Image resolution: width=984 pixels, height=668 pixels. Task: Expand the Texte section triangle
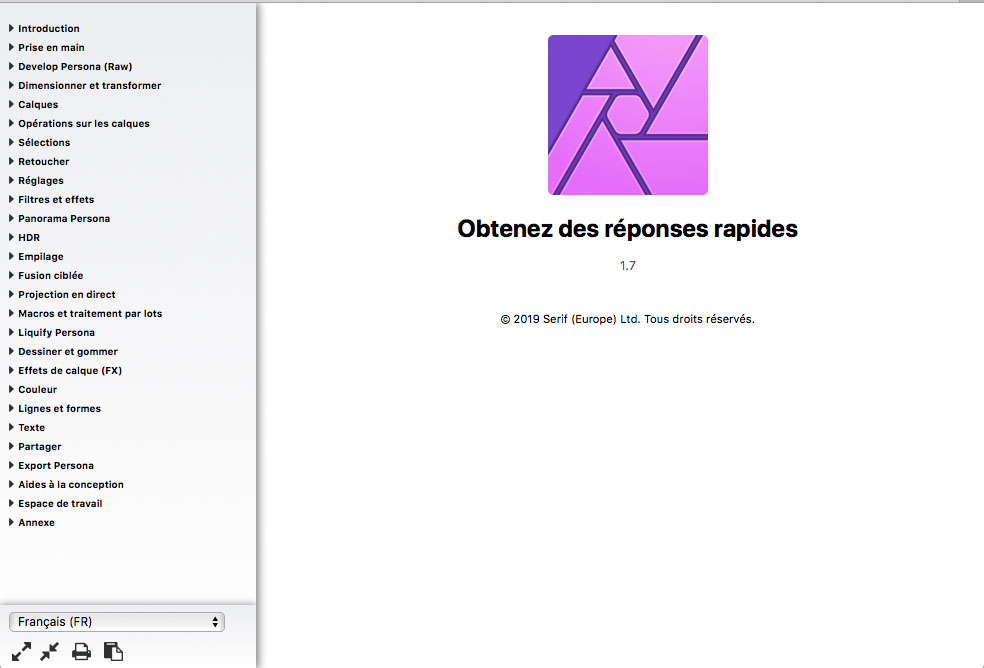click(11, 427)
